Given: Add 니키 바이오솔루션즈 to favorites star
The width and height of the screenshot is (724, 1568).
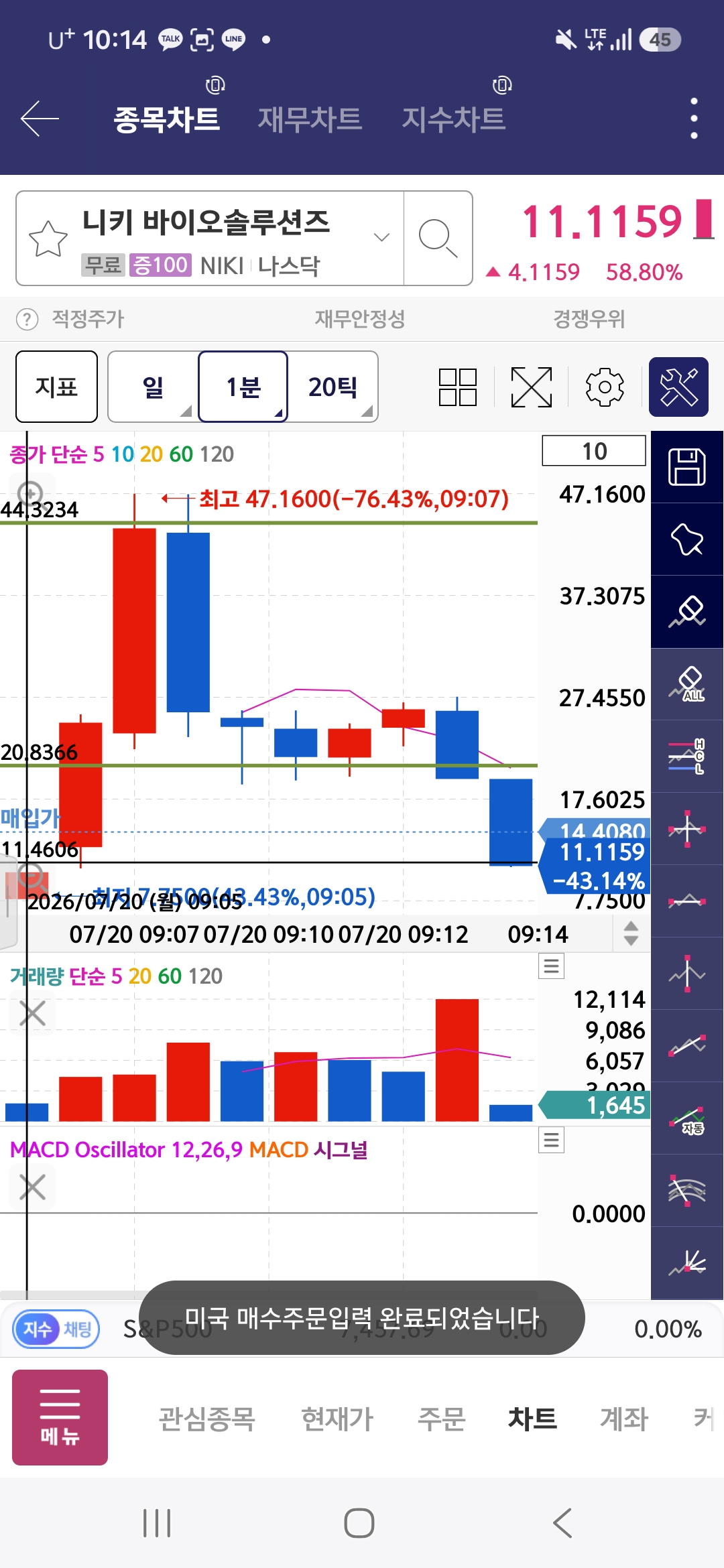Looking at the screenshot, I should pos(48,239).
